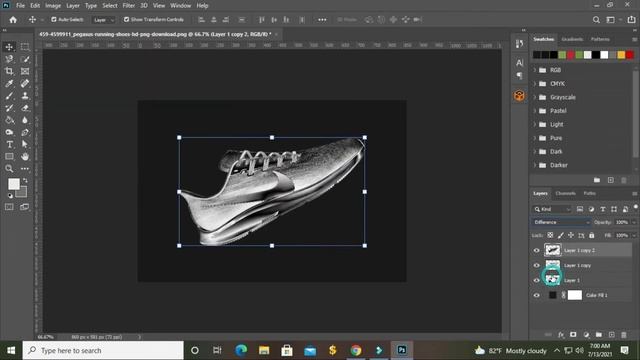Image resolution: width=640 pixels, height=360 pixels.
Task: Click the Windows search box
Action: pyautogui.click(x=103, y=351)
